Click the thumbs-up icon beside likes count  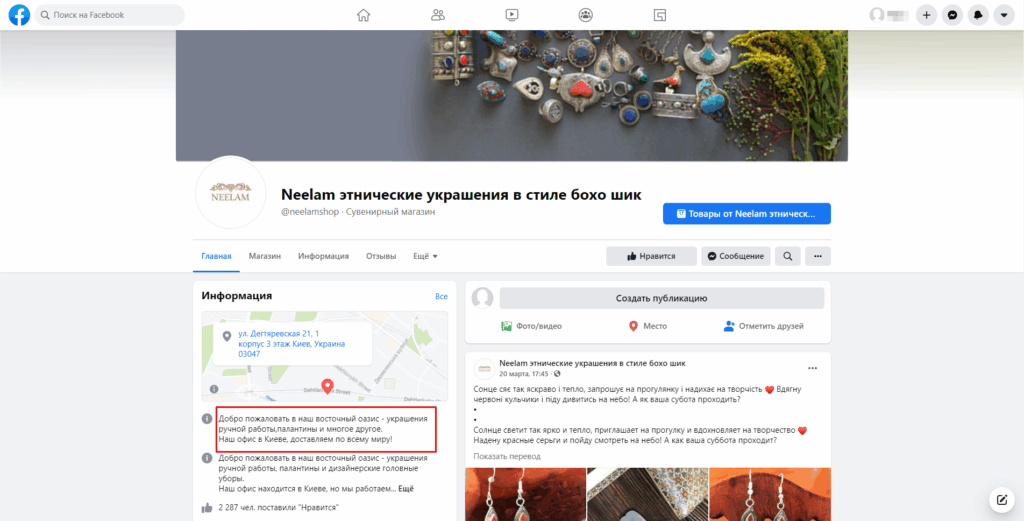[x=207, y=507]
